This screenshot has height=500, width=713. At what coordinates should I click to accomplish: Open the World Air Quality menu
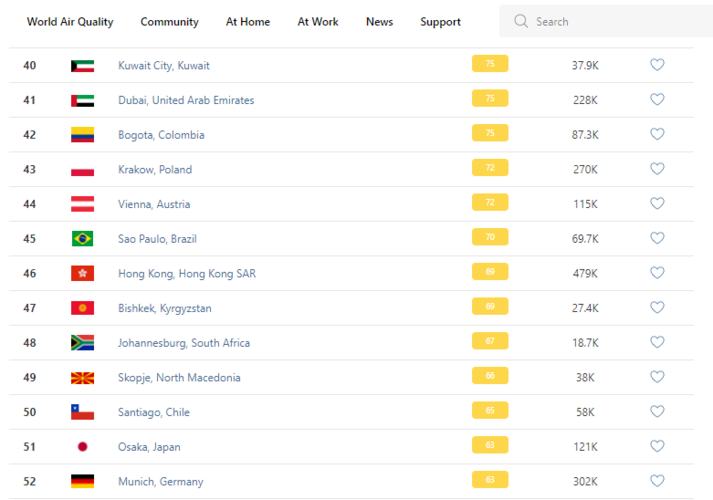click(x=70, y=22)
